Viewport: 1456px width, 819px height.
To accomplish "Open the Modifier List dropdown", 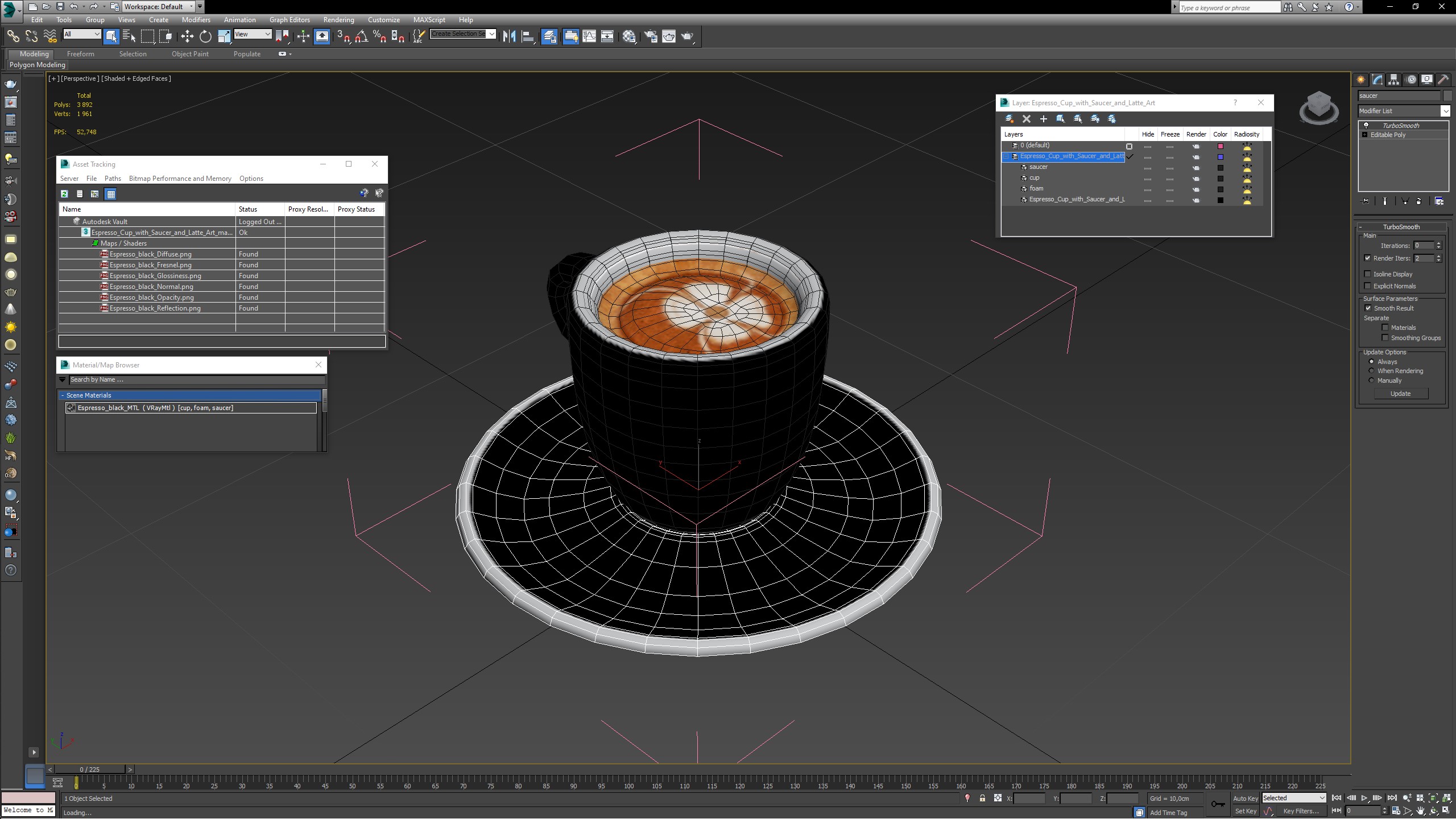I will pos(1445,111).
